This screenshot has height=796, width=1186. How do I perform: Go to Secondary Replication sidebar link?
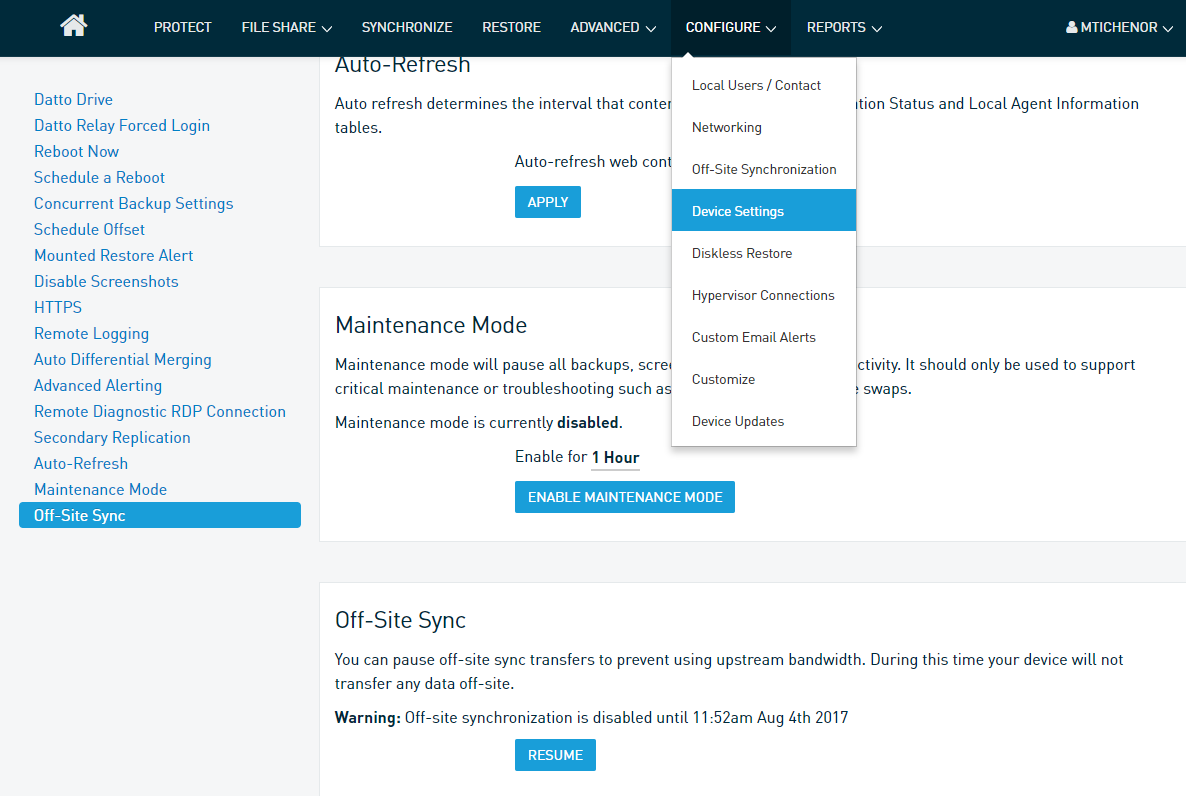point(112,438)
